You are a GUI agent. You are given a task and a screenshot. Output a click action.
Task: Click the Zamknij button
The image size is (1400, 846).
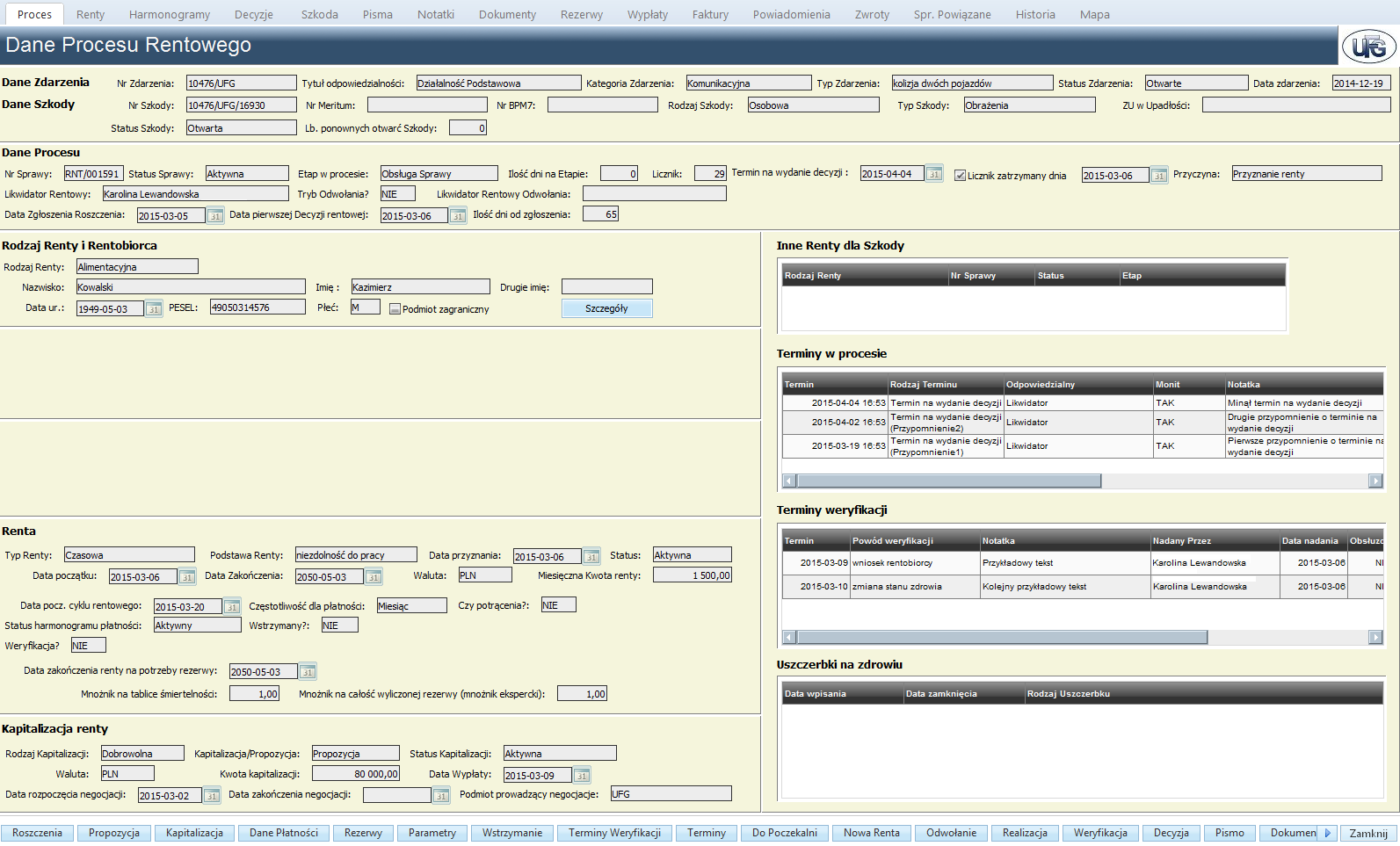(1369, 834)
